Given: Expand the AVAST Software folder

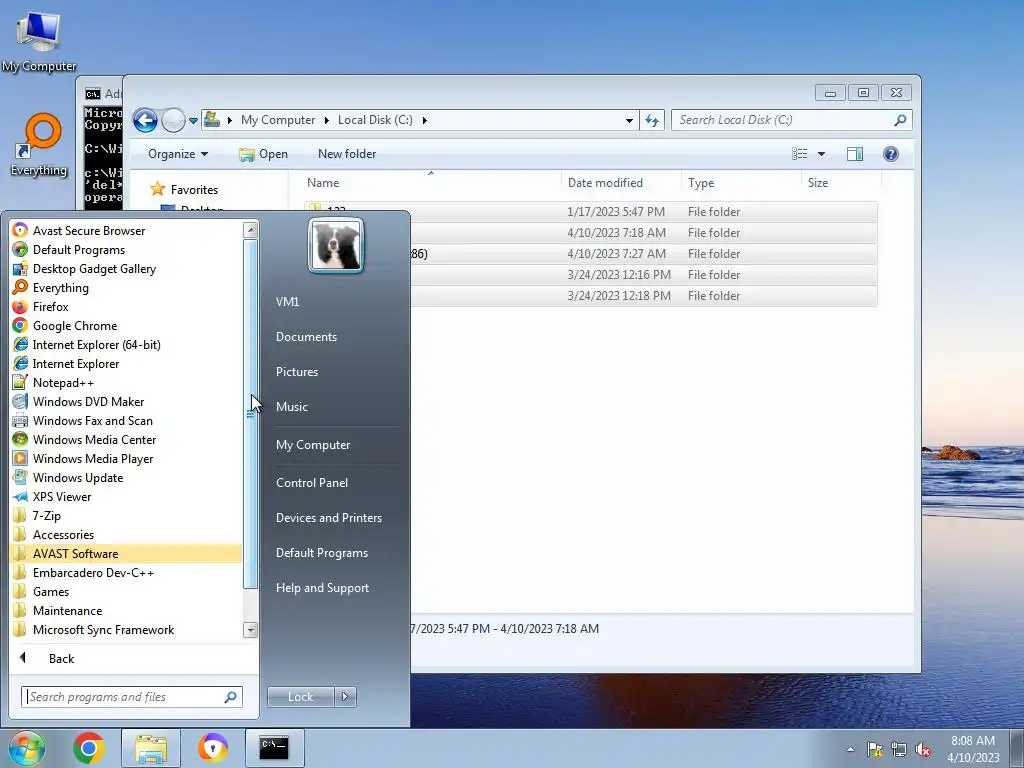Looking at the screenshot, I should click(x=126, y=553).
